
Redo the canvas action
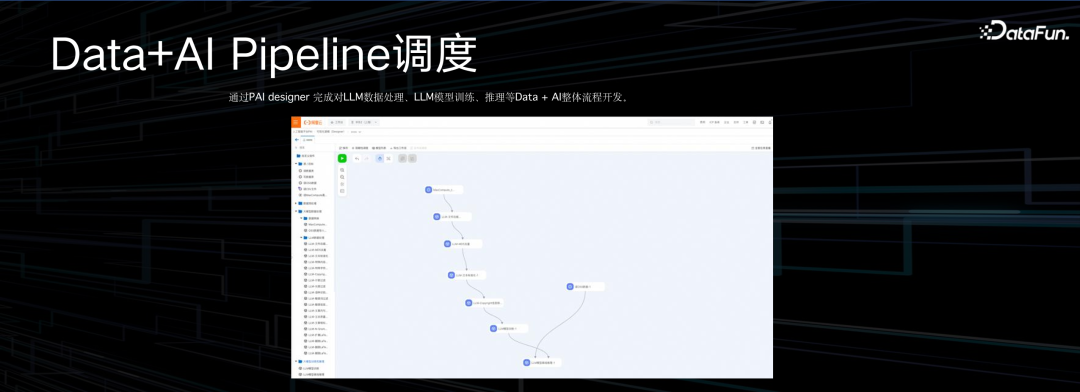[x=366, y=158]
